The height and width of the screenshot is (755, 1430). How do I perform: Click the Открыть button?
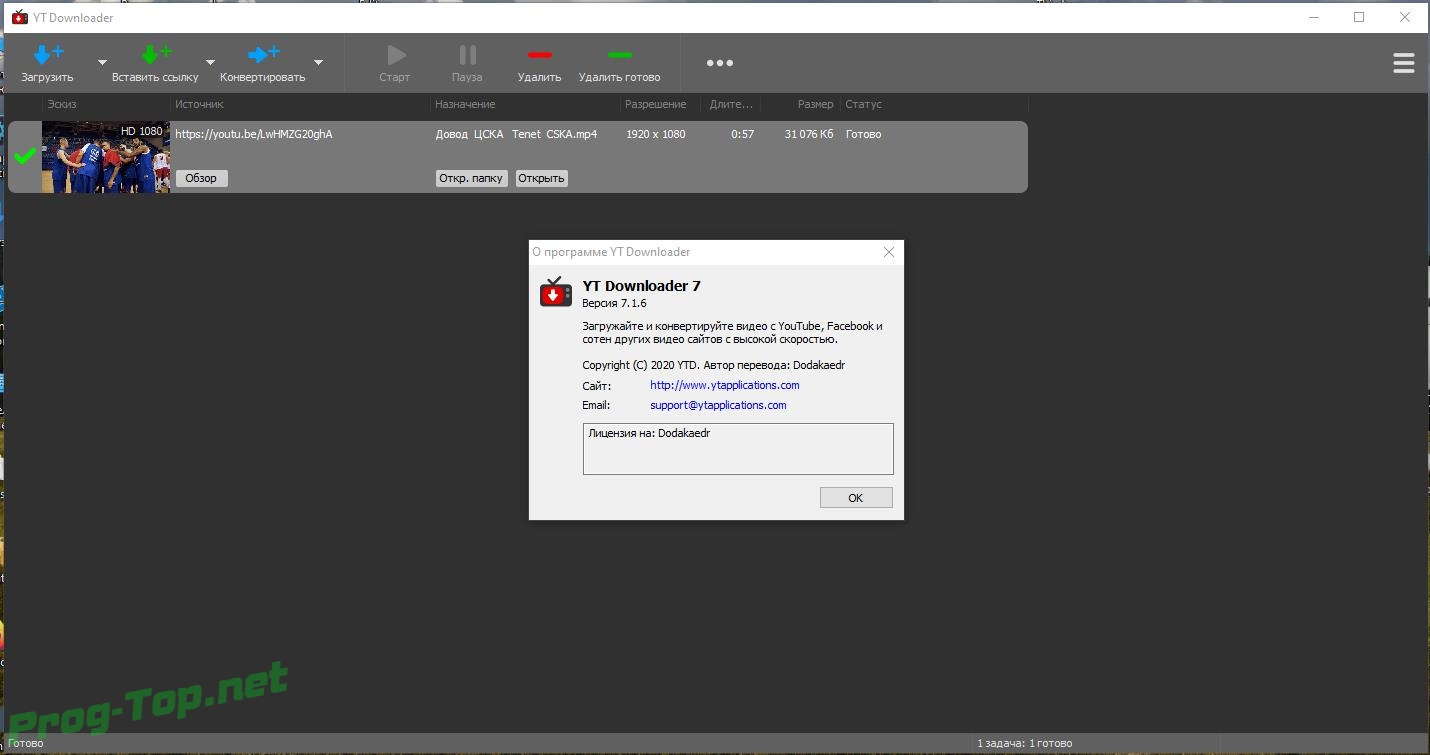(x=542, y=178)
